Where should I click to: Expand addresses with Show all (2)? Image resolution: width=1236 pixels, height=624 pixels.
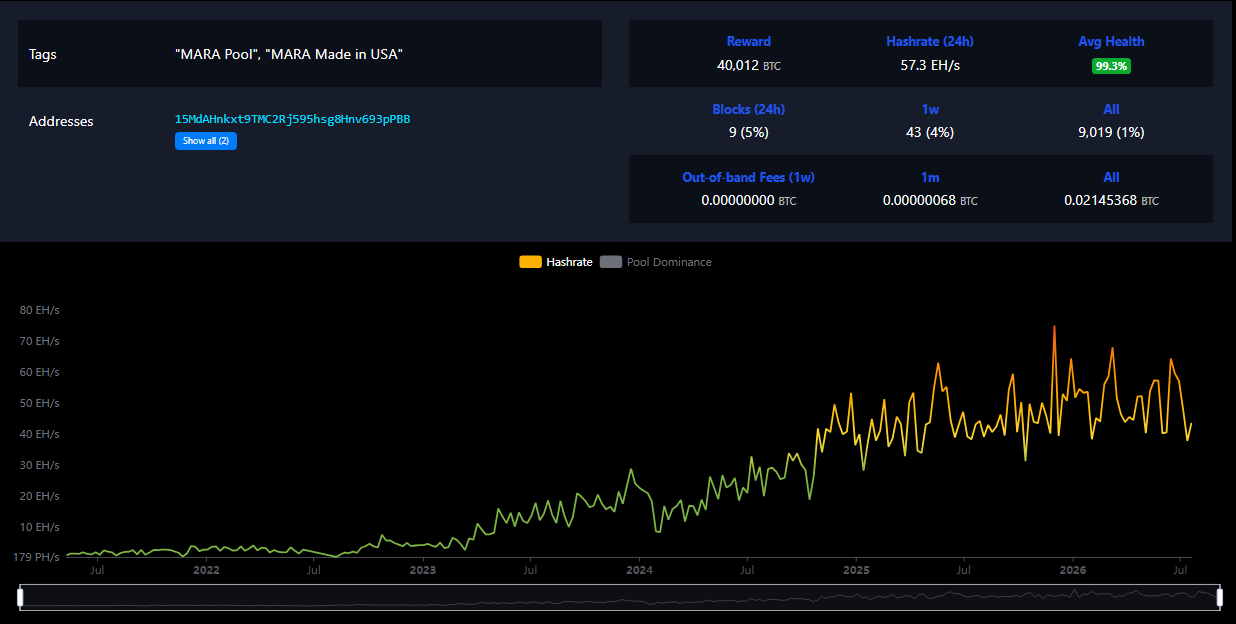coord(206,141)
